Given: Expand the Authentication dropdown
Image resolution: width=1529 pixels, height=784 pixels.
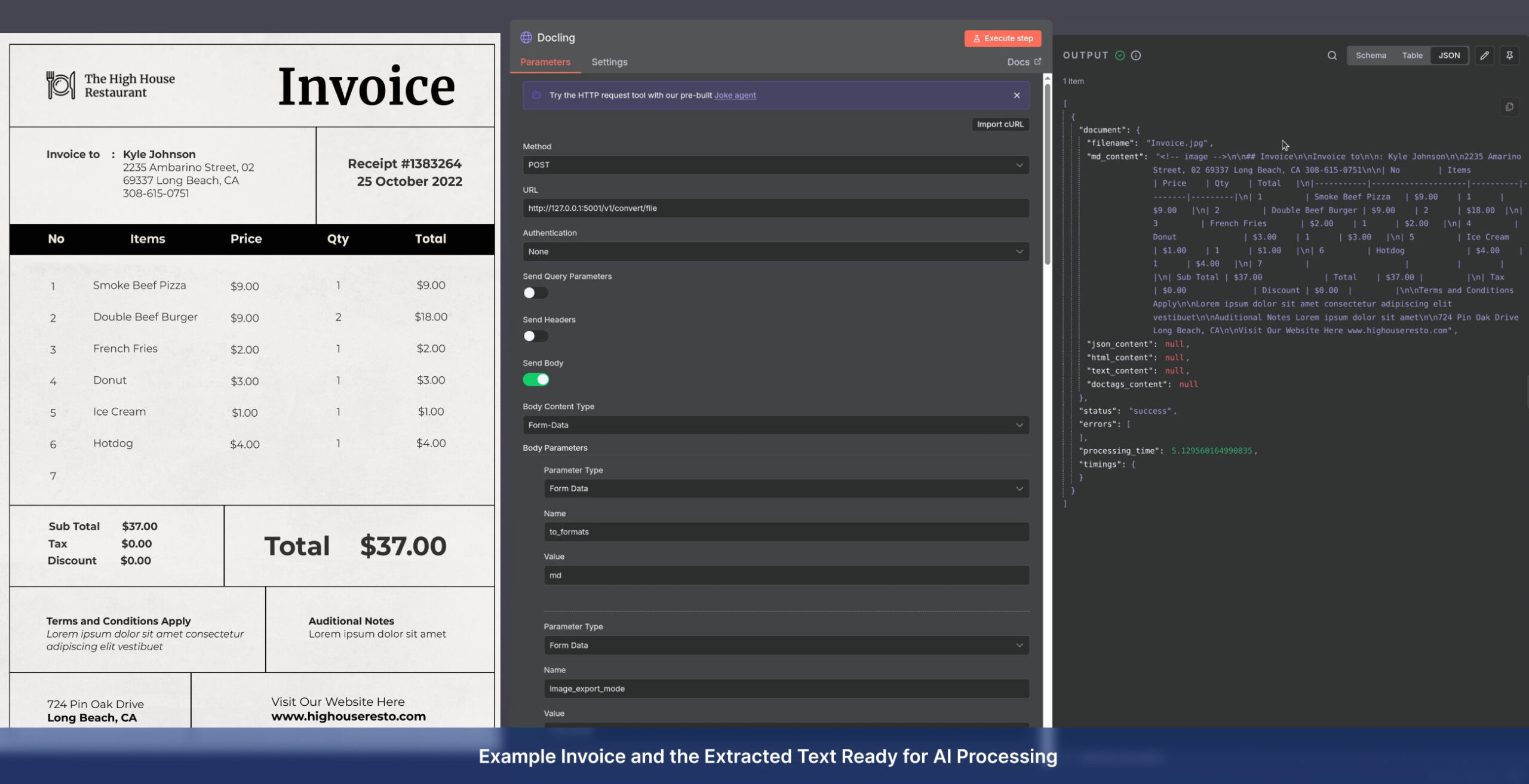Looking at the screenshot, I should (775, 251).
